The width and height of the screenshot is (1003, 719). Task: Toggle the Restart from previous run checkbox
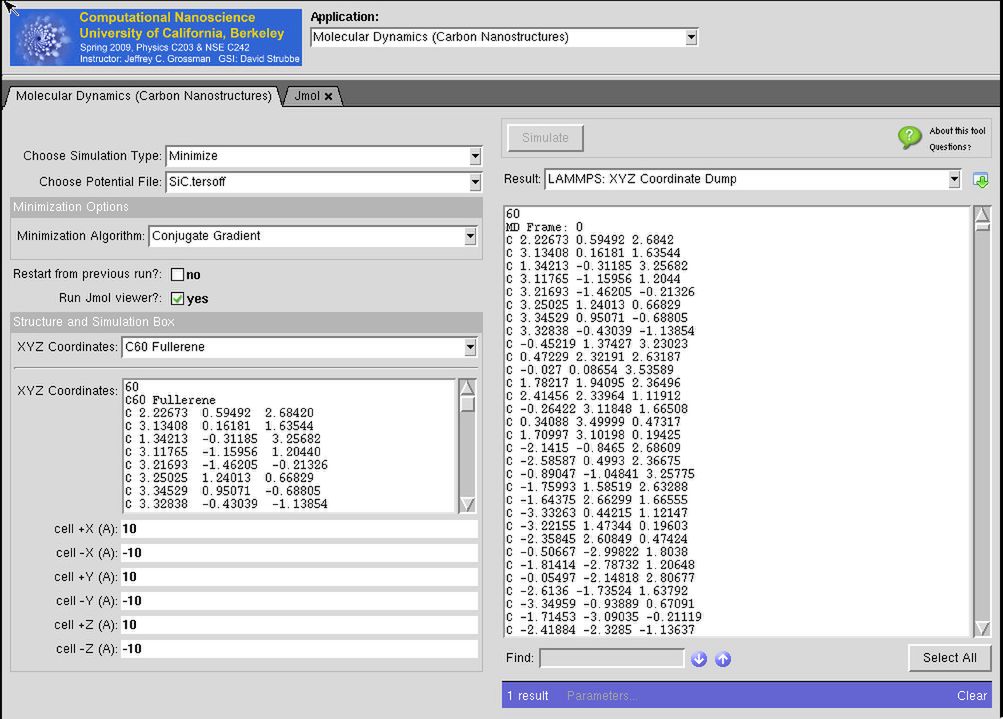pos(177,274)
